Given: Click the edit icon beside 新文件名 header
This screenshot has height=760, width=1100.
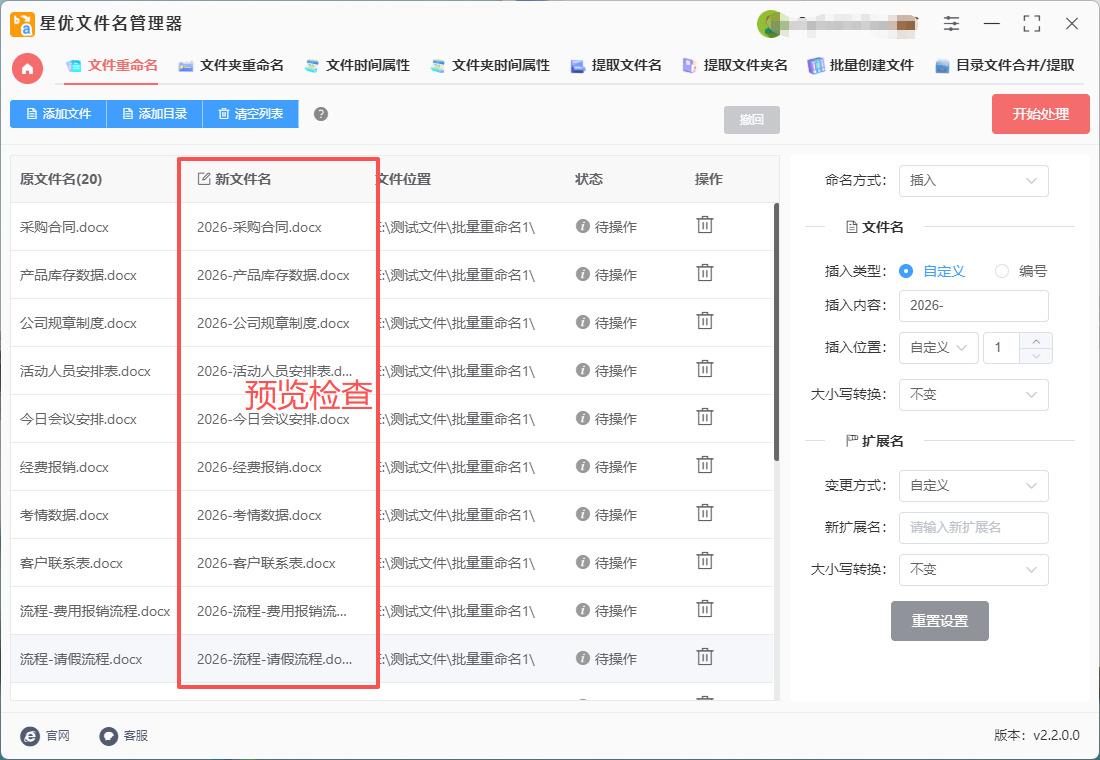Looking at the screenshot, I should [x=203, y=179].
